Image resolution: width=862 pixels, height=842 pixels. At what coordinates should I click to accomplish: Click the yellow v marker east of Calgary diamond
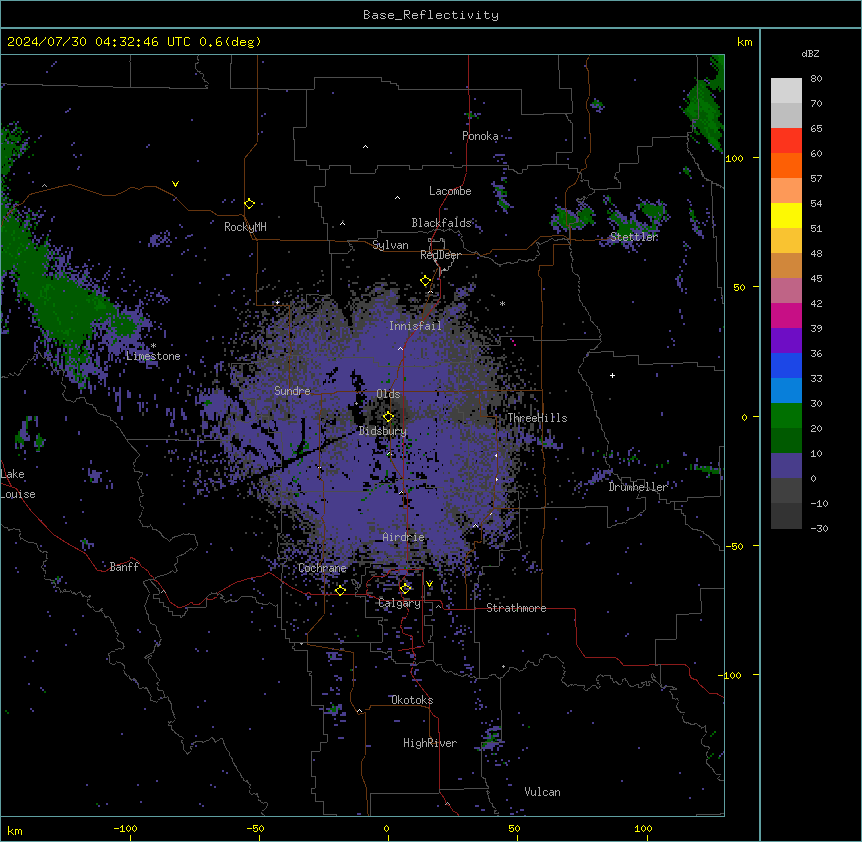pos(429,584)
